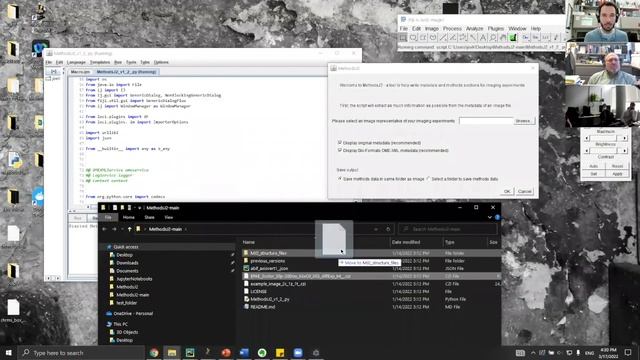640x360 pixels.
Task: Select the Rectangle selection tool in Fiji
Action: pyautogui.click(x=403, y=38)
